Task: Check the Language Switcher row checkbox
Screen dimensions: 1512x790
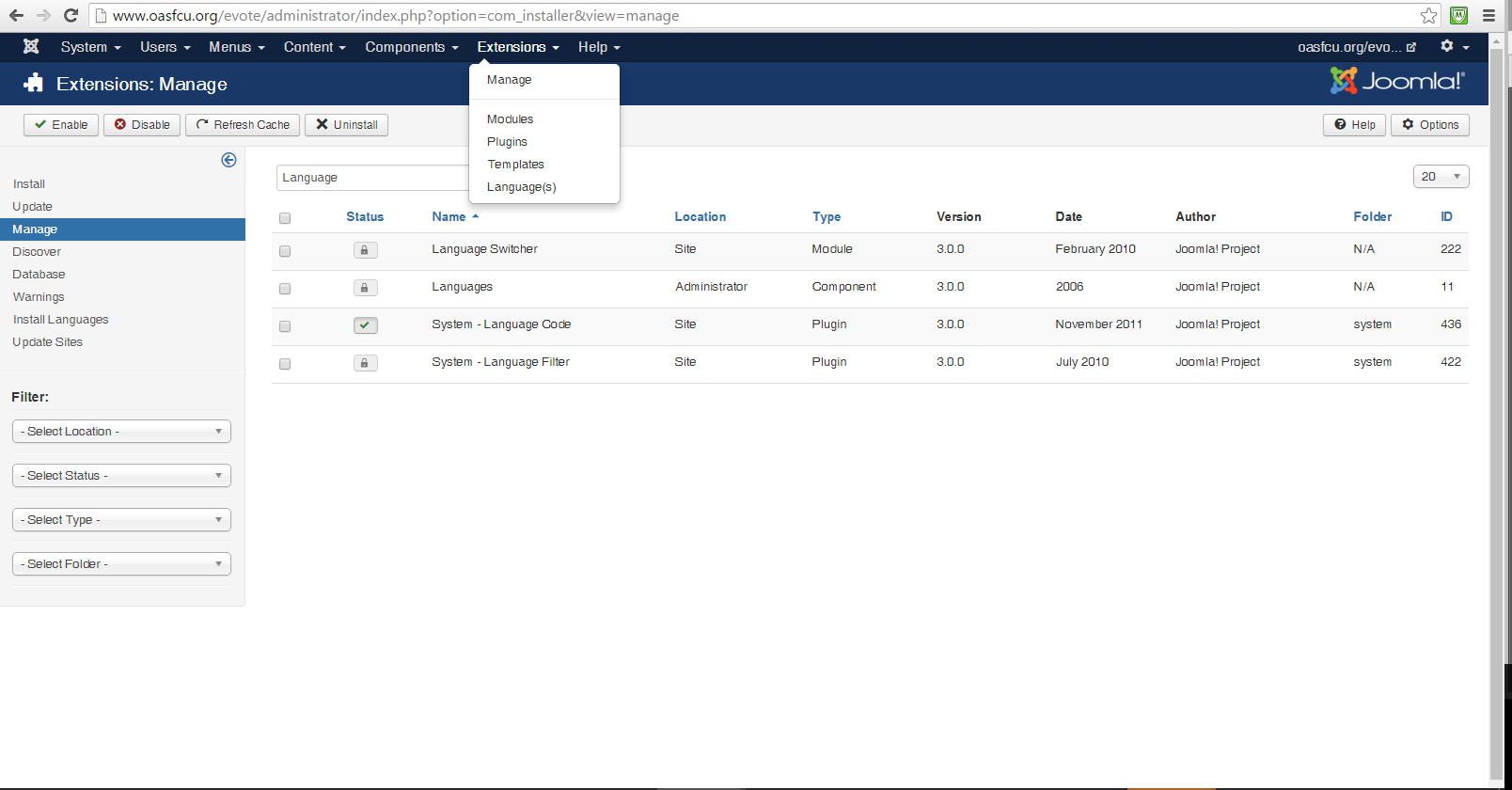Action: (x=285, y=251)
